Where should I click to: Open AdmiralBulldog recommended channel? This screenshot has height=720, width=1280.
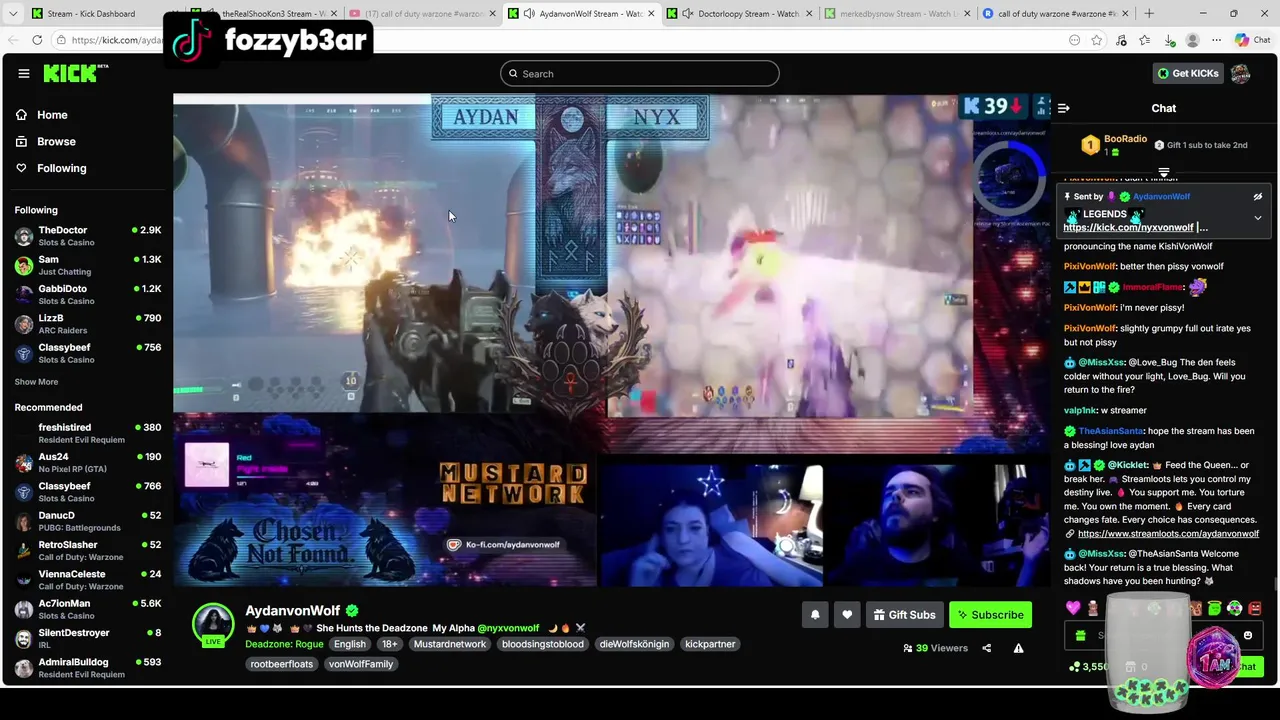[88, 668]
